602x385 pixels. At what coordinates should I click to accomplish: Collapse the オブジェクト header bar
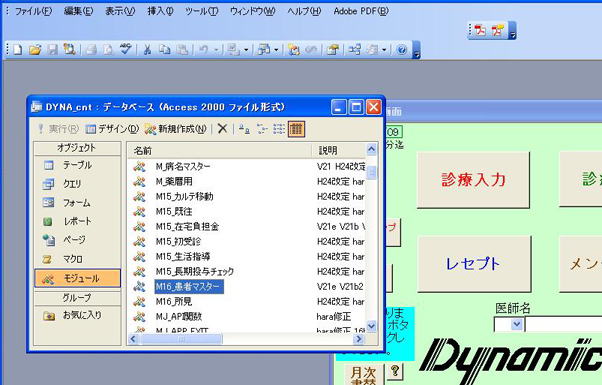[77, 148]
